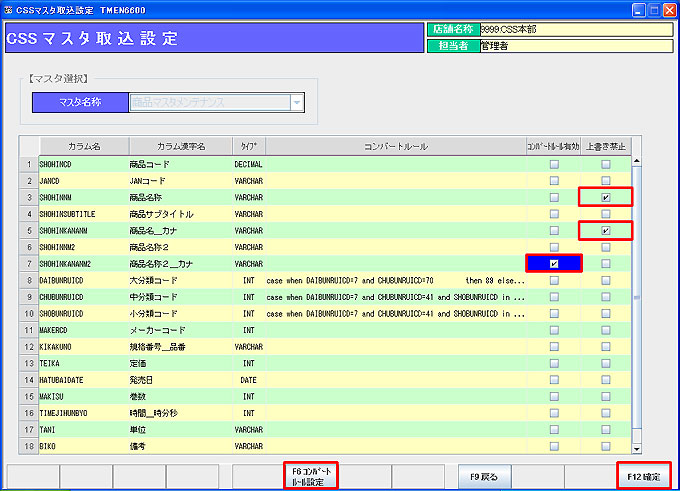The image size is (680, 491).
Task: Click the タイプ column header
Action: pos(249,146)
